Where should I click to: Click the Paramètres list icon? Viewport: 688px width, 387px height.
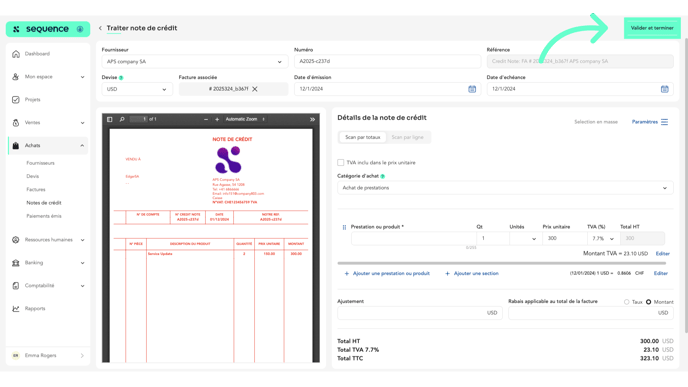(664, 122)
